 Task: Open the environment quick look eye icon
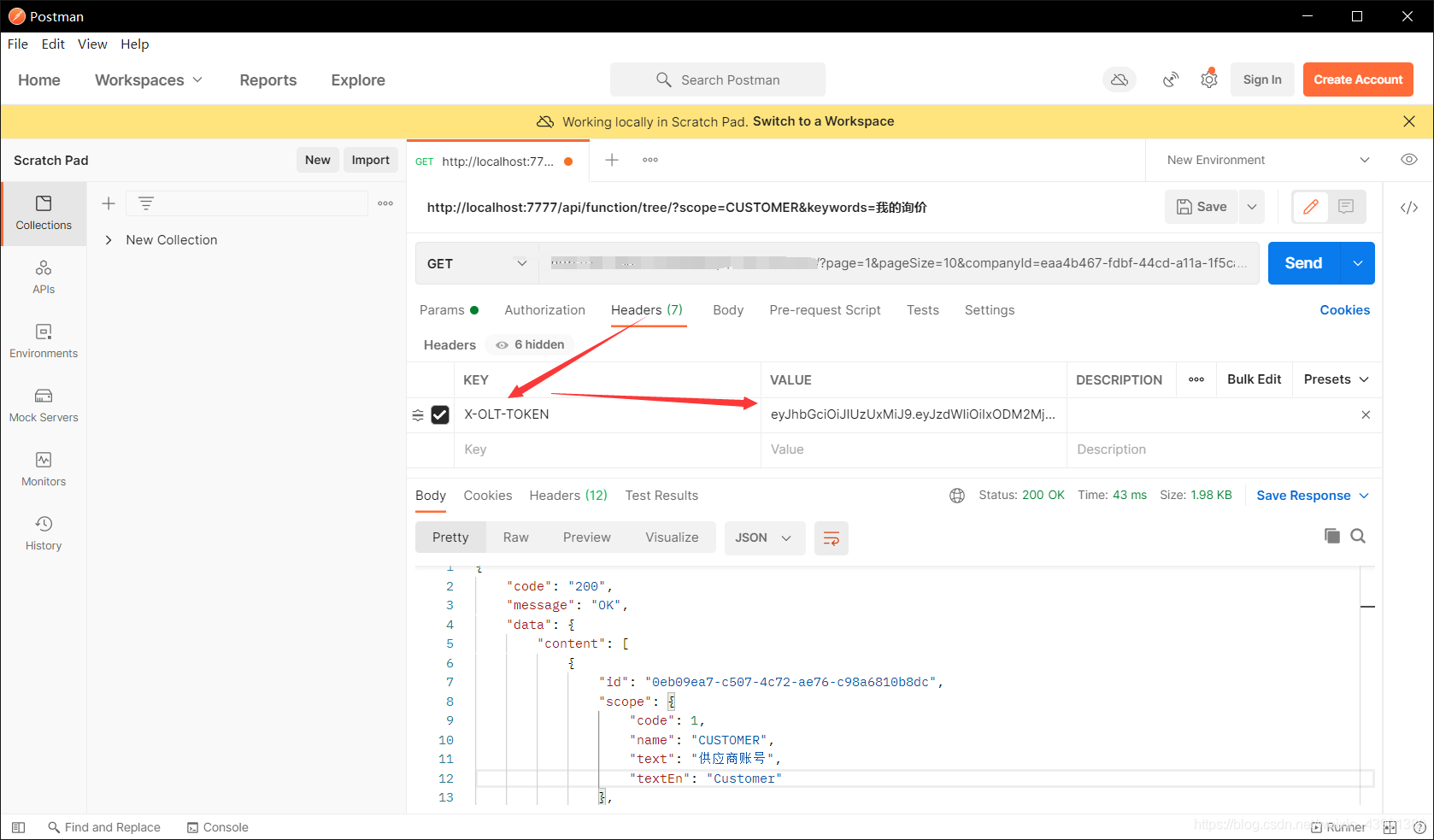coord(1409,160)
